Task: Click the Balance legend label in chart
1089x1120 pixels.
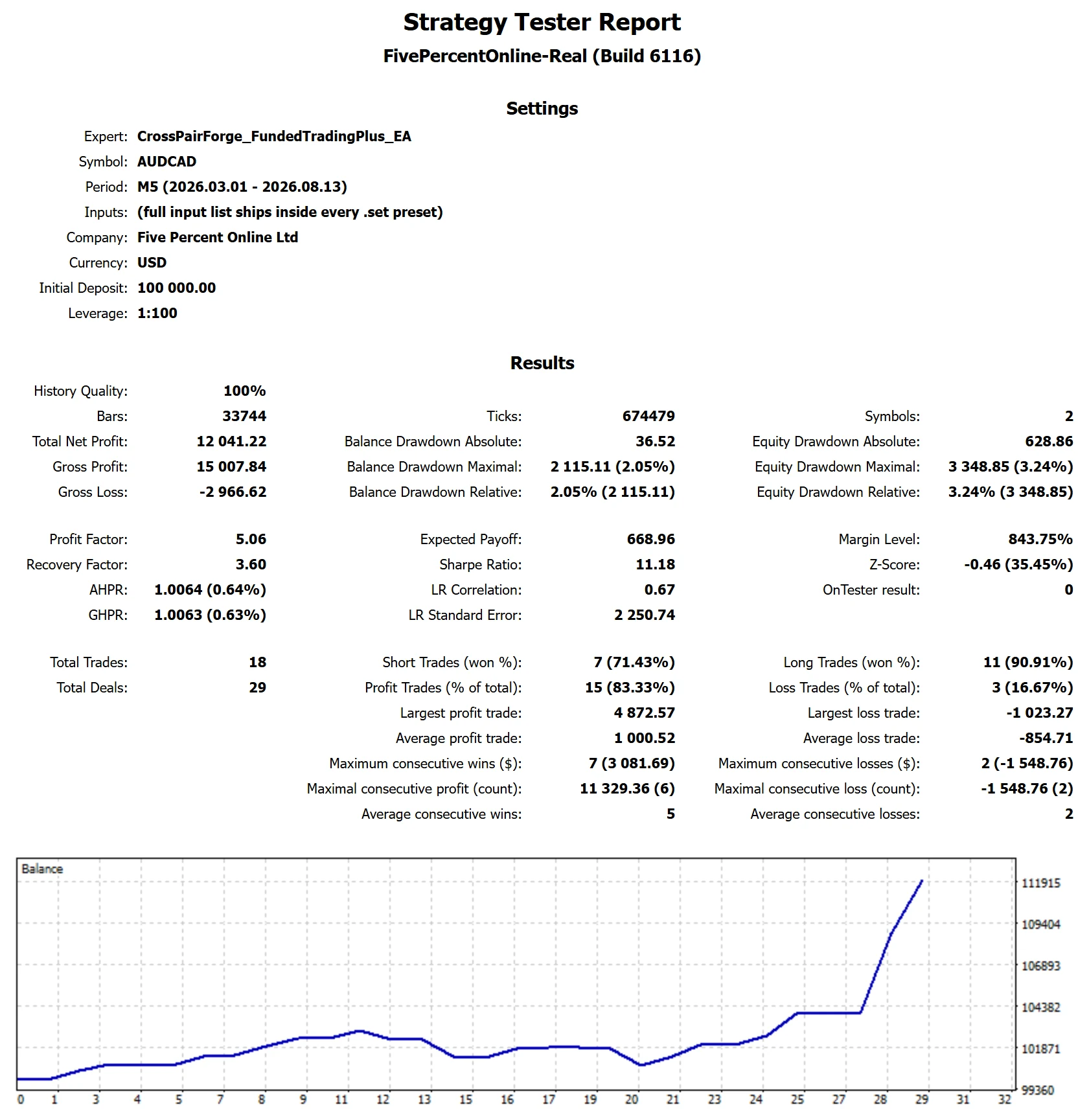Action: pos(42,869)
